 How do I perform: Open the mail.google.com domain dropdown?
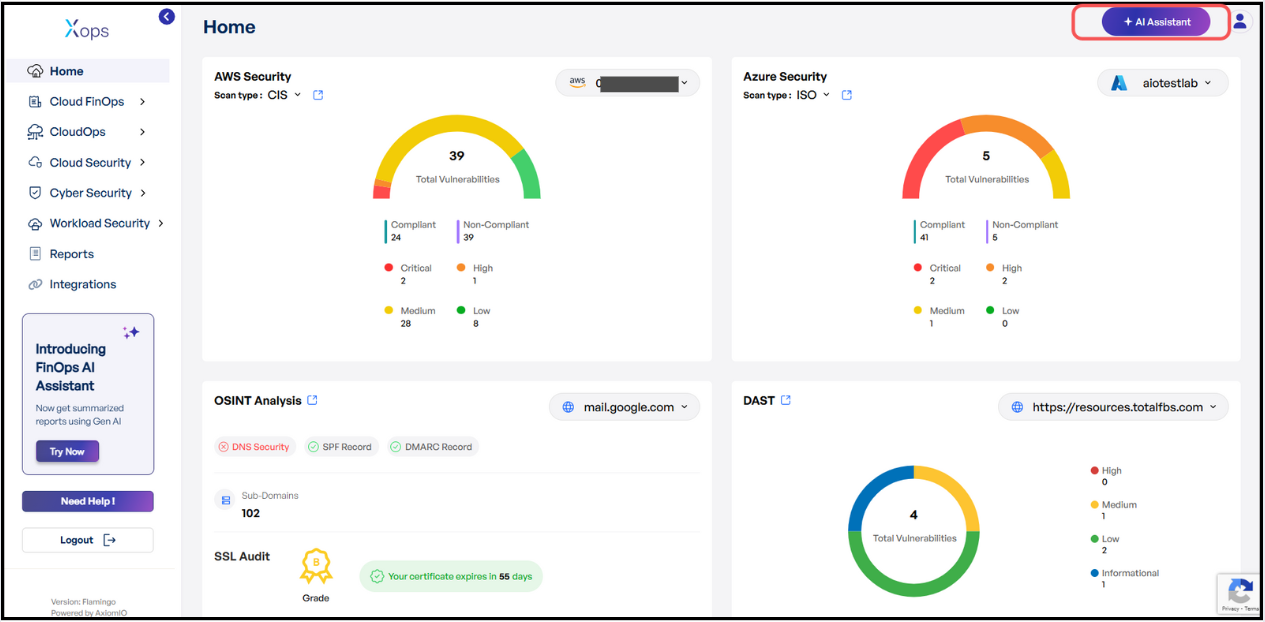click(625, 407)
